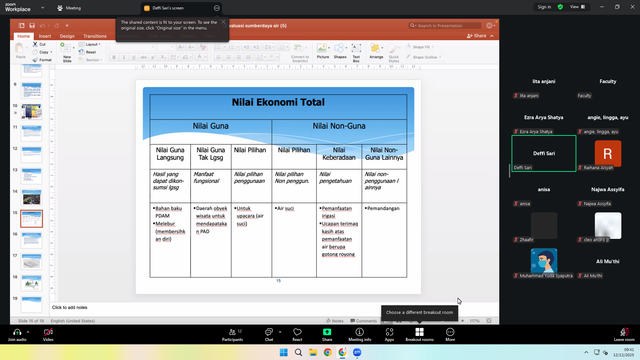This screenshot has height=360, width=640.
Task: Click the Leave room button
Action: click(624, 334)
